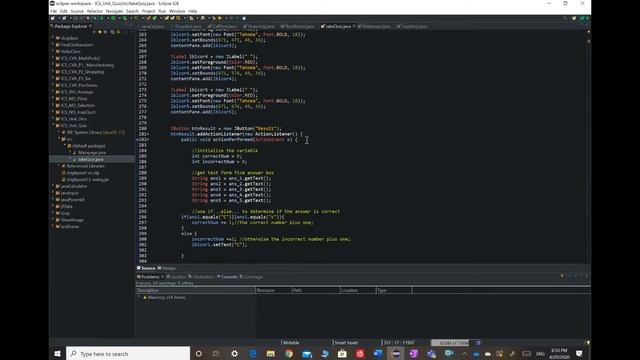Open the Declaration view tab

tap(201, 277)
